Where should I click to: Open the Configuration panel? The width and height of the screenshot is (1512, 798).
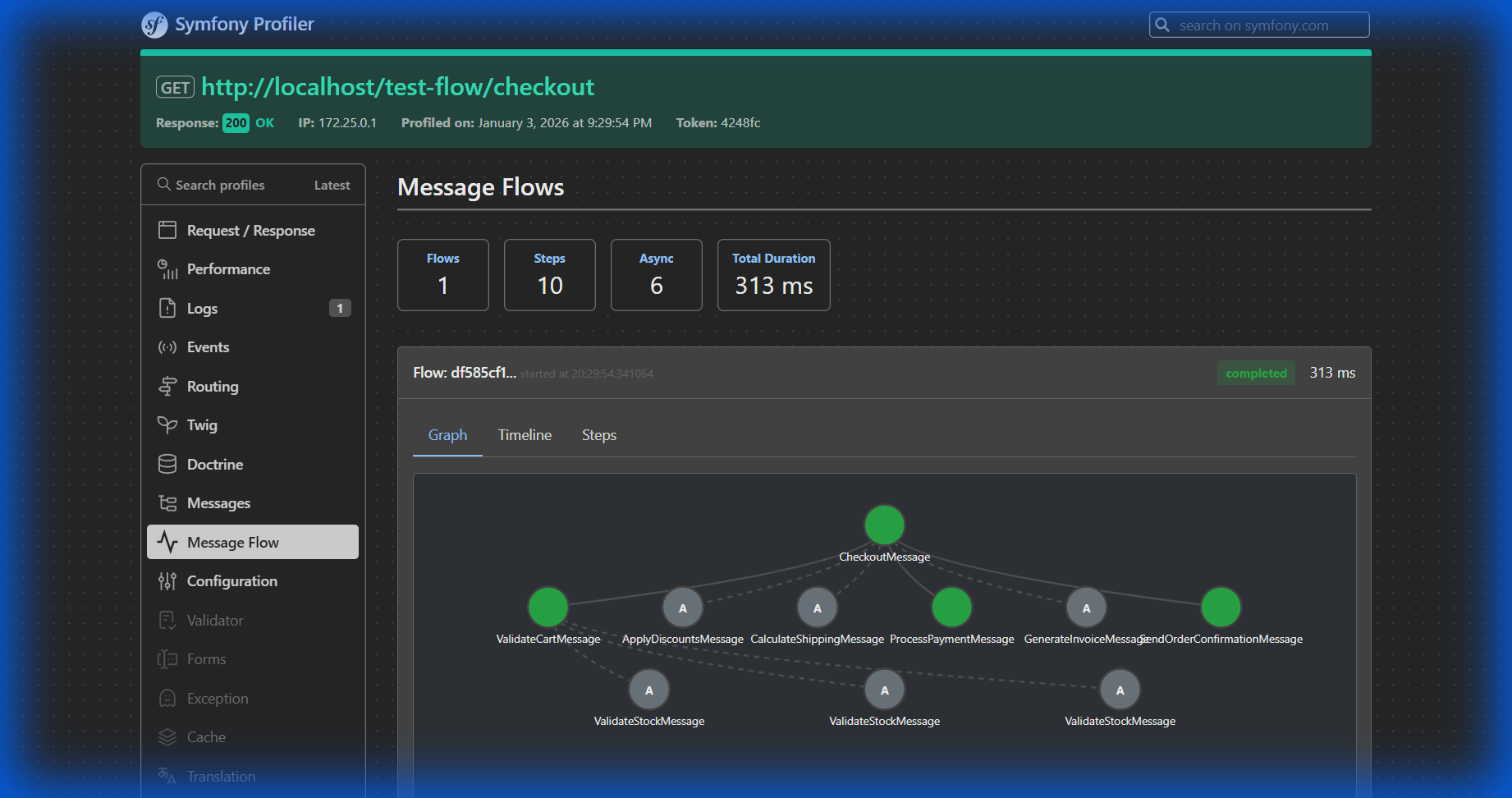tap(231, 580)
